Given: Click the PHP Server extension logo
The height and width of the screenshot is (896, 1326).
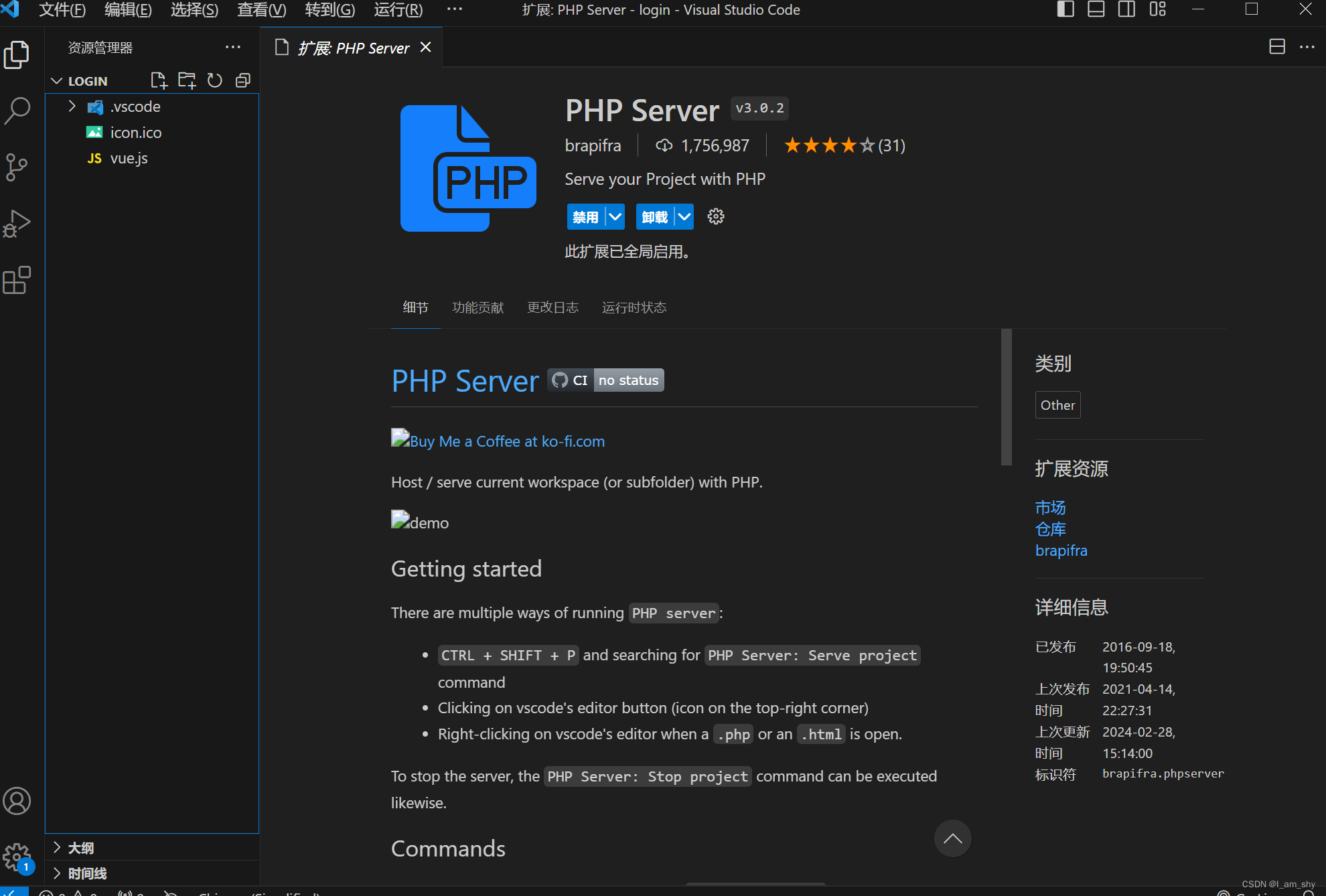Looking at the screenshot, I should coord(468,168).
